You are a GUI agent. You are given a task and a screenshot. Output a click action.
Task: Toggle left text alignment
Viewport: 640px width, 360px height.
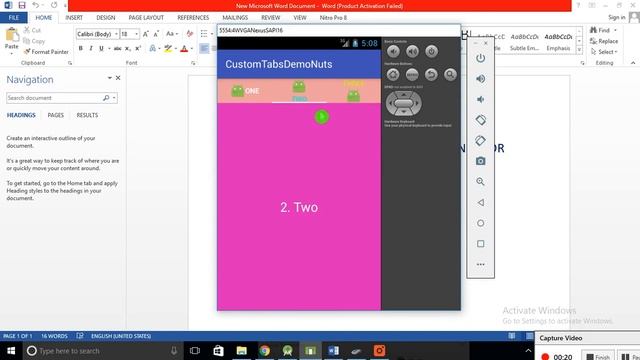[204, 48]
